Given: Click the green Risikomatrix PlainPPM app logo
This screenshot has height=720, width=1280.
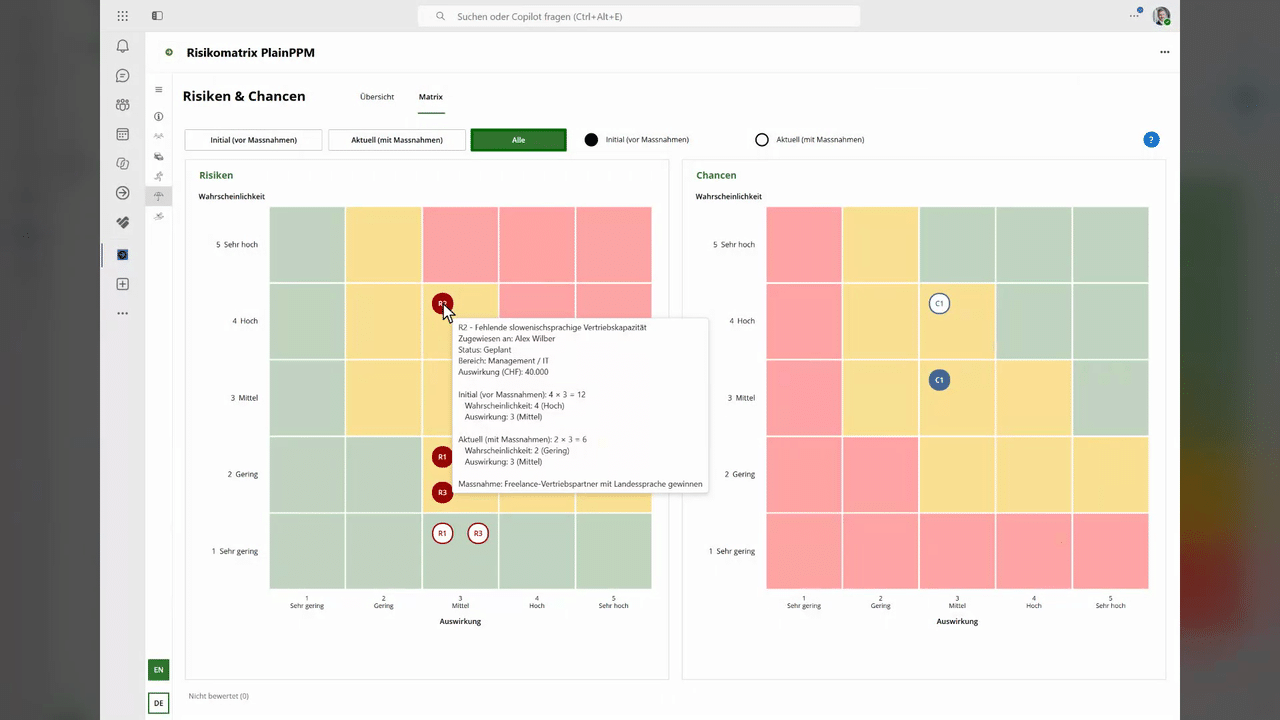Looking at the screenshot, I should pyautogui.click(x=169, y=52).
